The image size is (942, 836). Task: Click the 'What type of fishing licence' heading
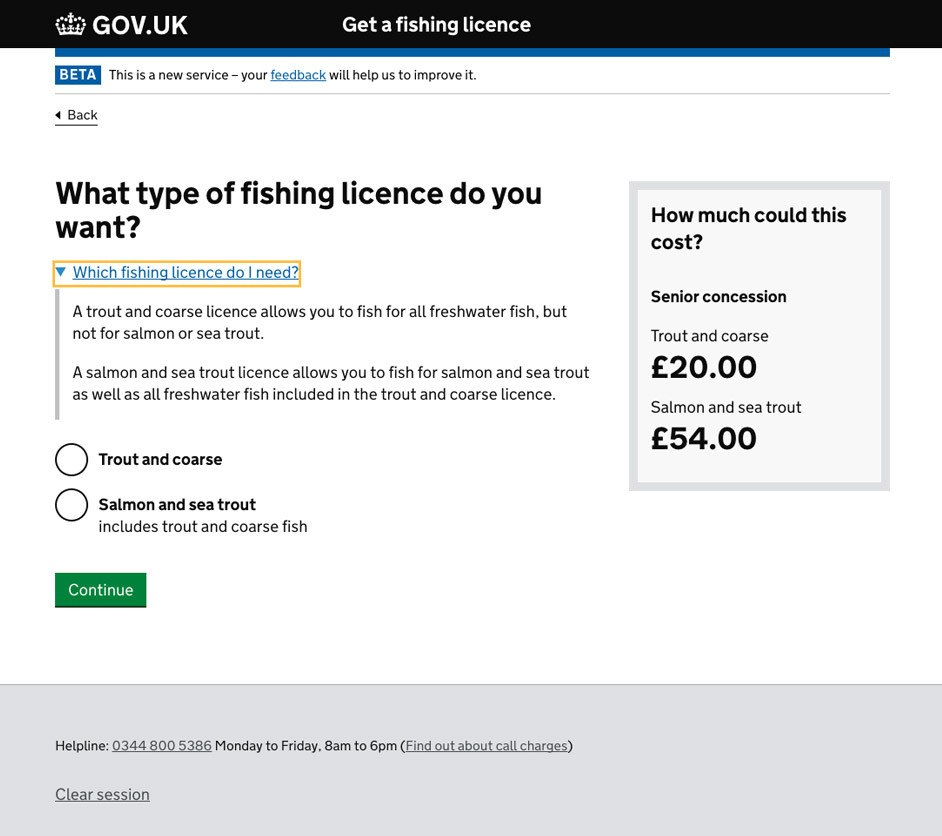tap(297, 212)
